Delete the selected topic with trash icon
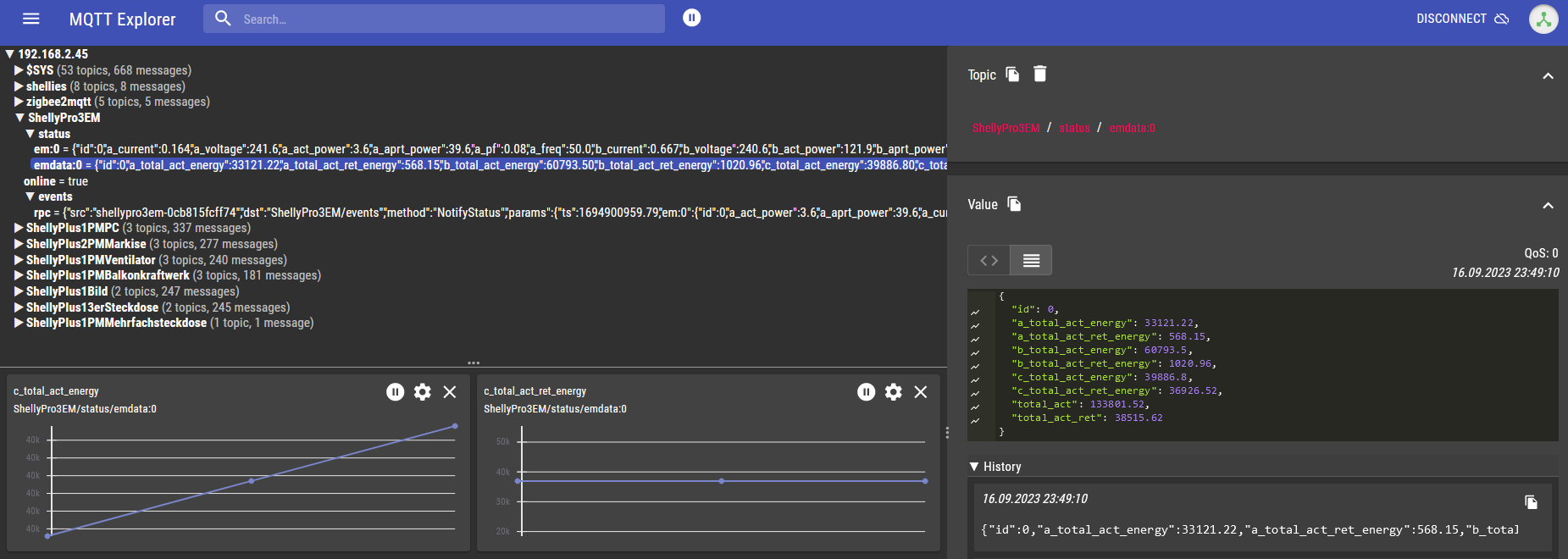The image size is (1568, 559). [x=1040, y=75]
